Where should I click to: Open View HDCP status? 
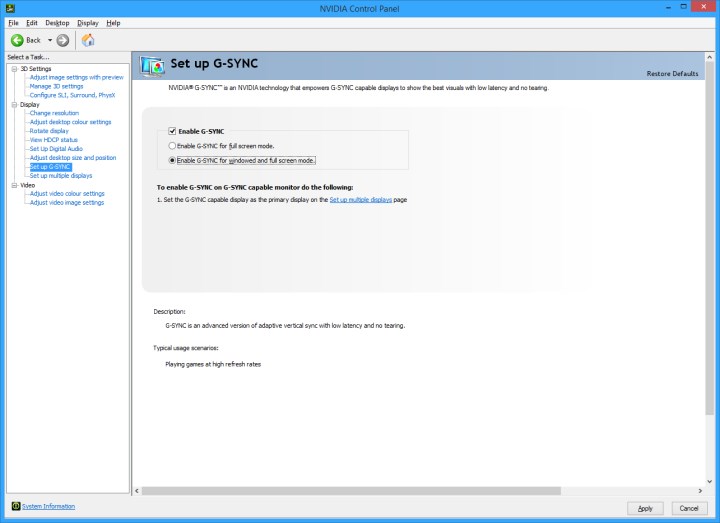[54, 140]
